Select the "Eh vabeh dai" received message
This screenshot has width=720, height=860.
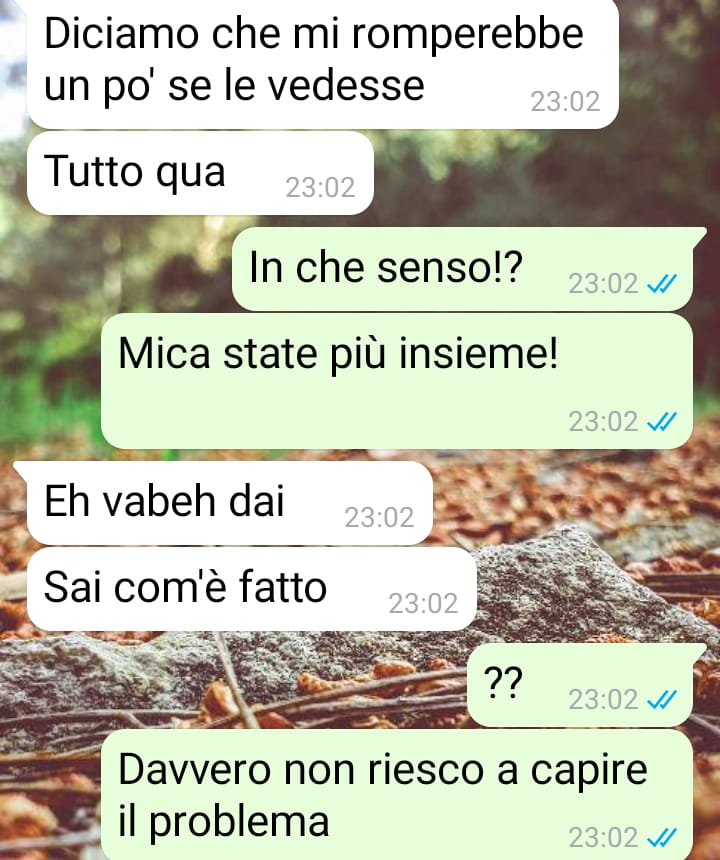(230, 503)
